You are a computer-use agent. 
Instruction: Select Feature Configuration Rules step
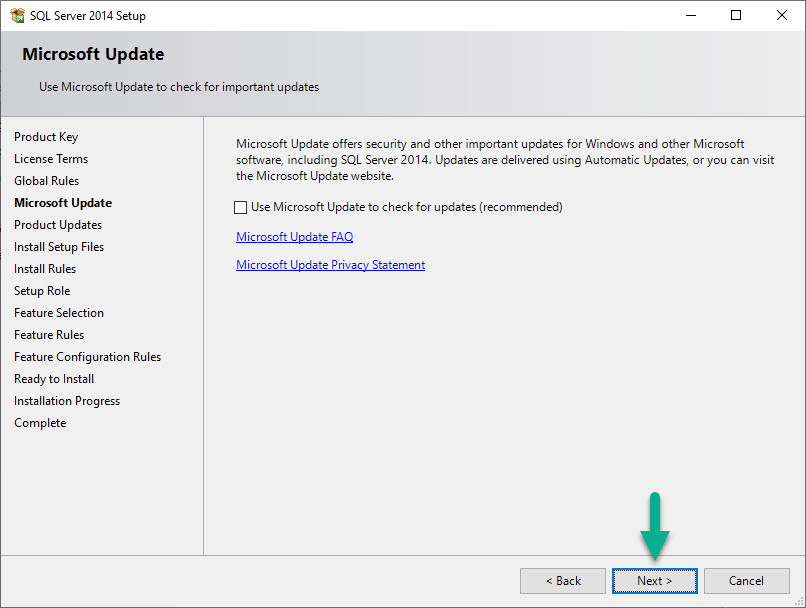coord(88,357)
